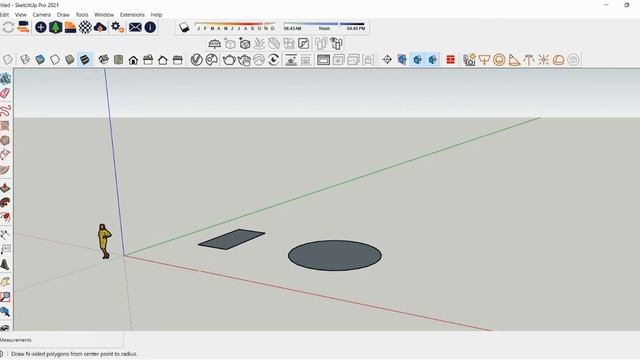Click the cloud upload icon
This screenshot has height=360, width=640.
coord(100,27)
